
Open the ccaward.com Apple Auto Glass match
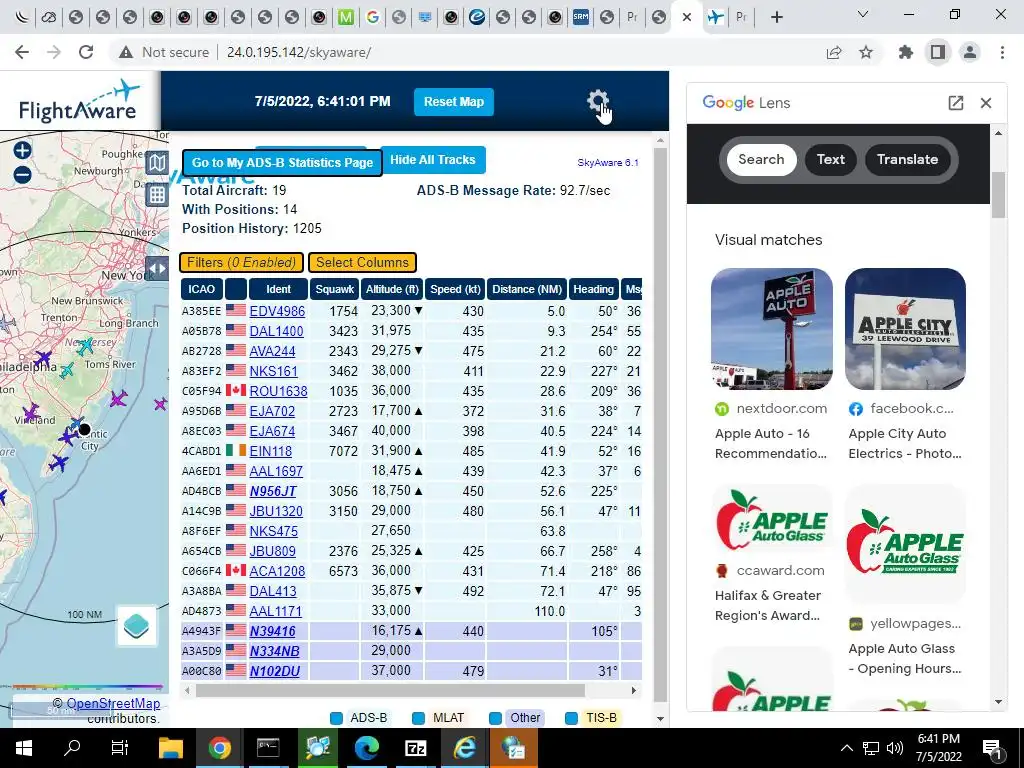[x=771, y=554]
